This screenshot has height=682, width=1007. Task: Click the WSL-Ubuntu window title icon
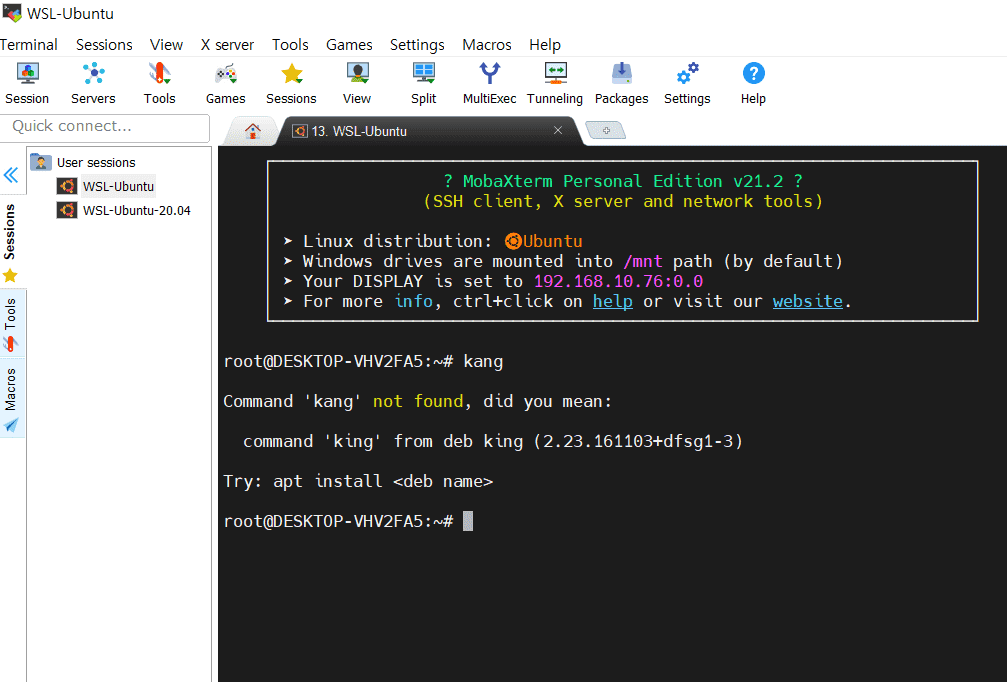pyautogui.click(x=12, y=13)
